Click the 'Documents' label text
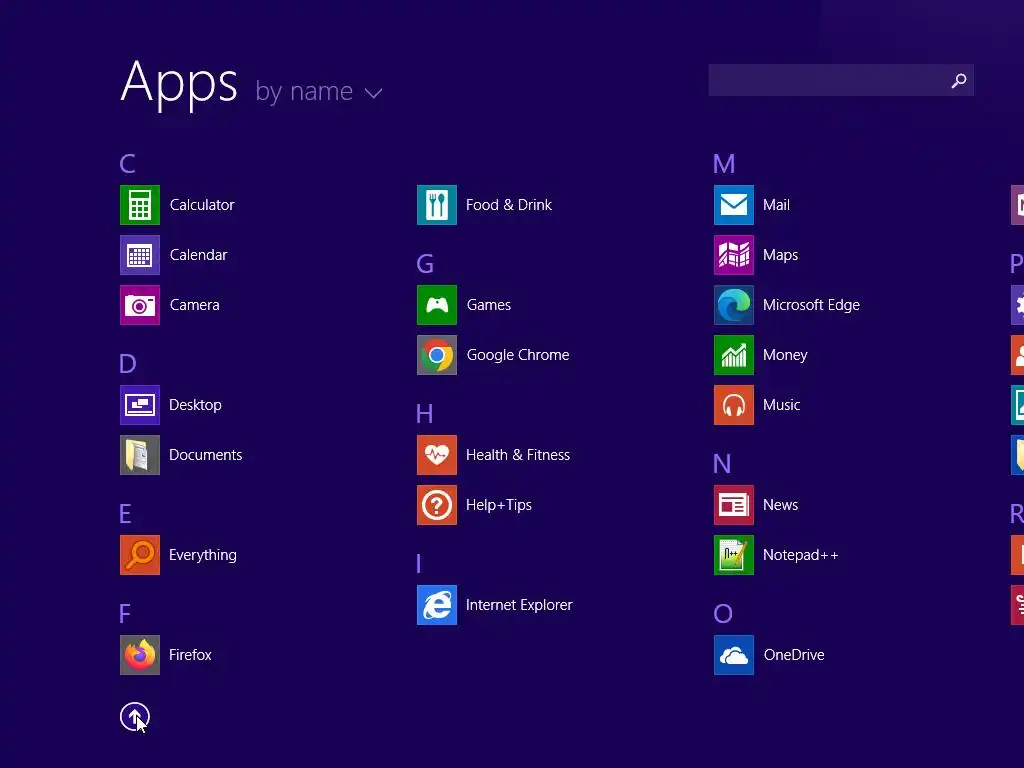This screenshot has height=768, width=1024. [x=206, y=455]
